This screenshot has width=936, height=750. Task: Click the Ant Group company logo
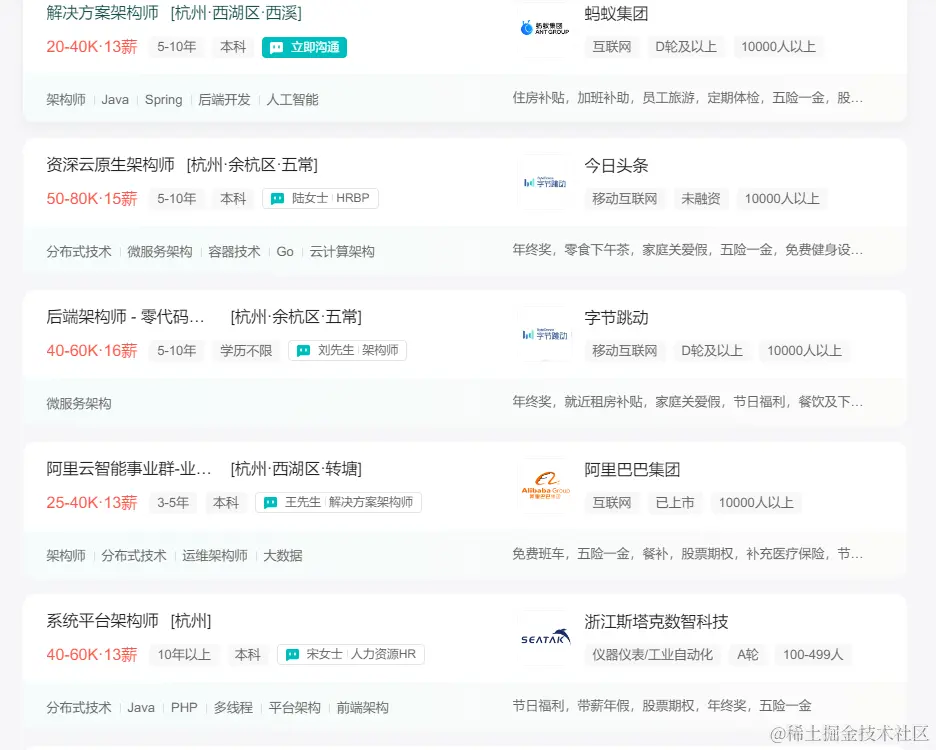(x=545, y=28)
